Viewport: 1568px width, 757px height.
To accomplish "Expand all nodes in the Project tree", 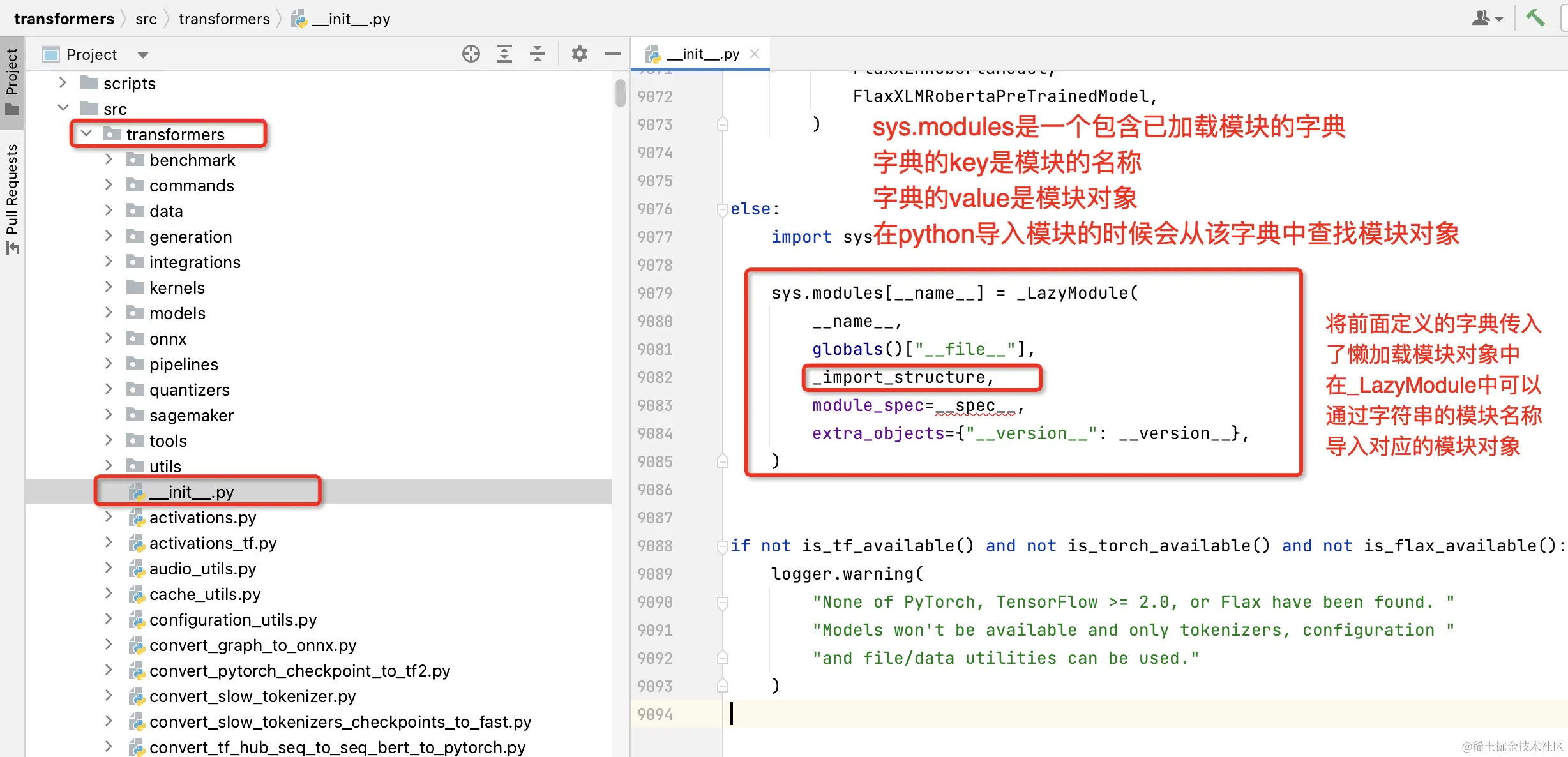I will click(504, 54).
